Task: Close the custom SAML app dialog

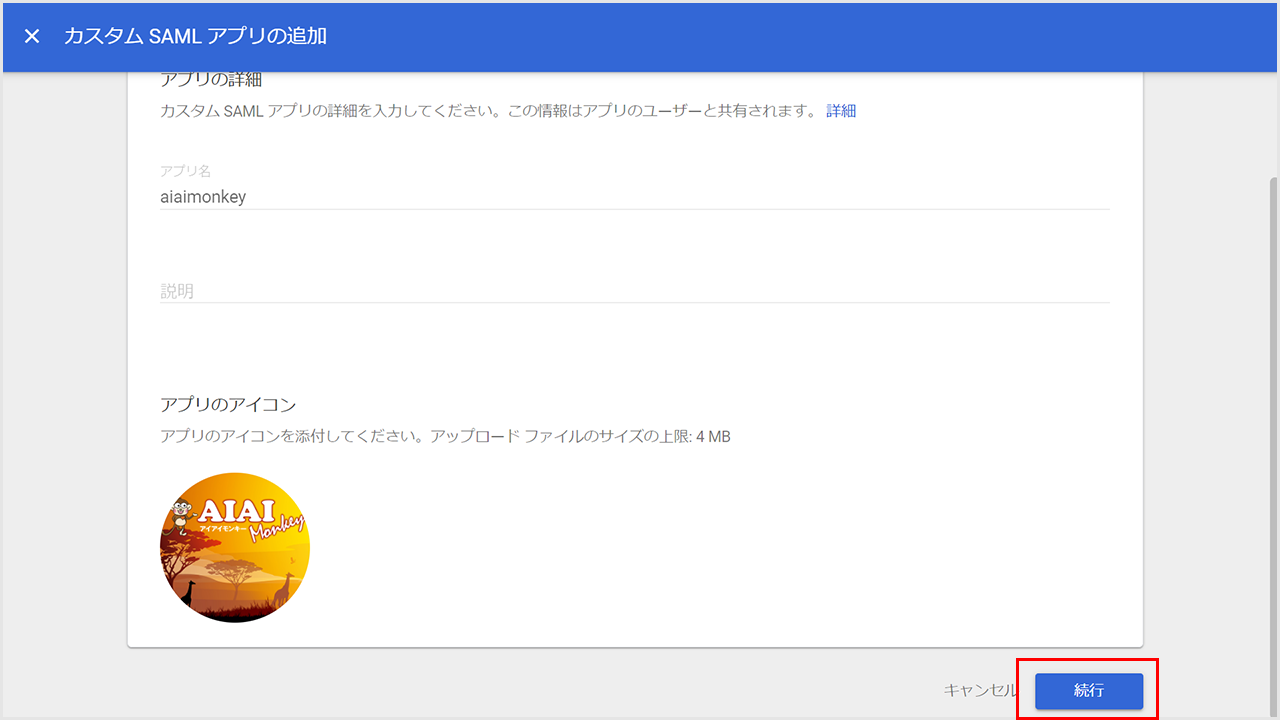Action: [x=32, y=36]
